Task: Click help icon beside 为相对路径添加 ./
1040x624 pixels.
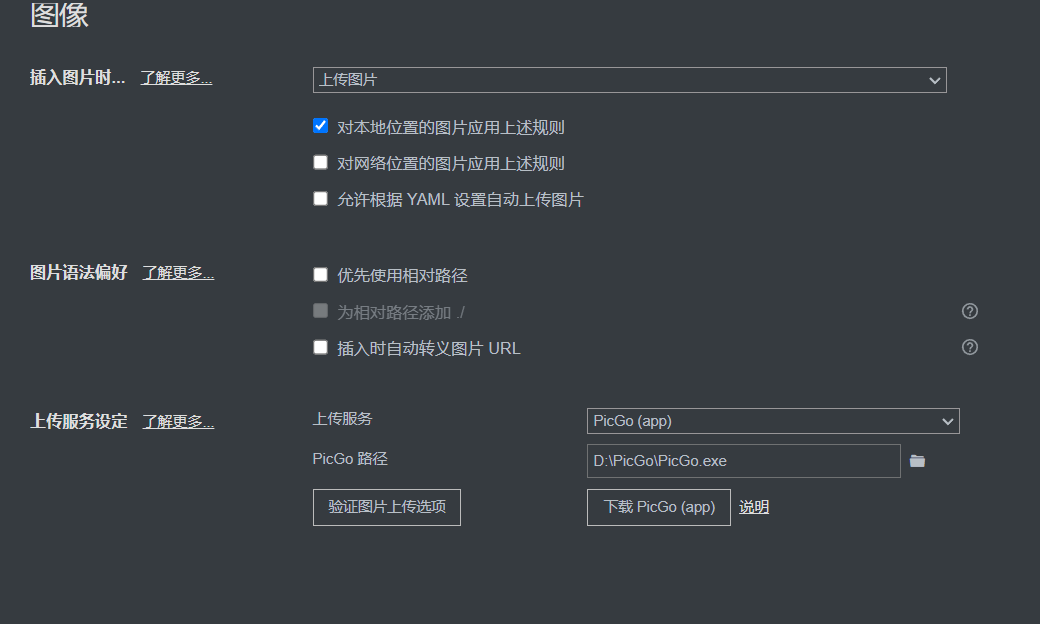Action: (x=969, y=311)
